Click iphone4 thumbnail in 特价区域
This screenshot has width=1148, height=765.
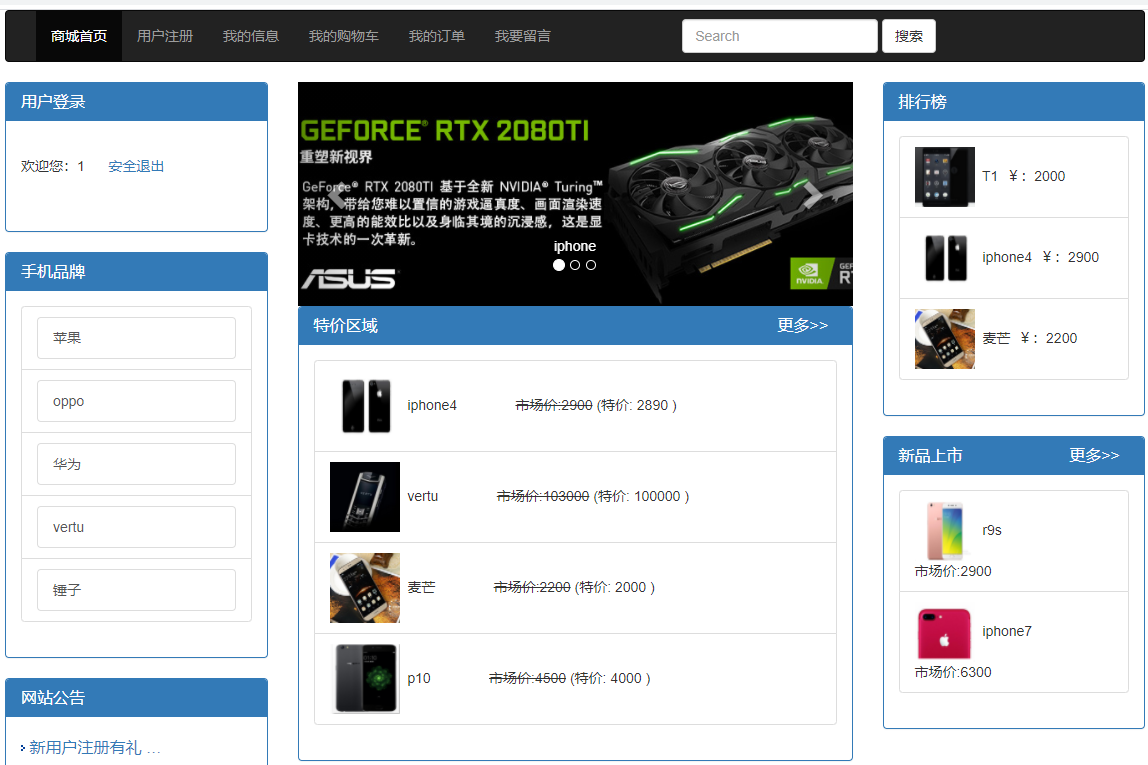click(x=365, y=406)
